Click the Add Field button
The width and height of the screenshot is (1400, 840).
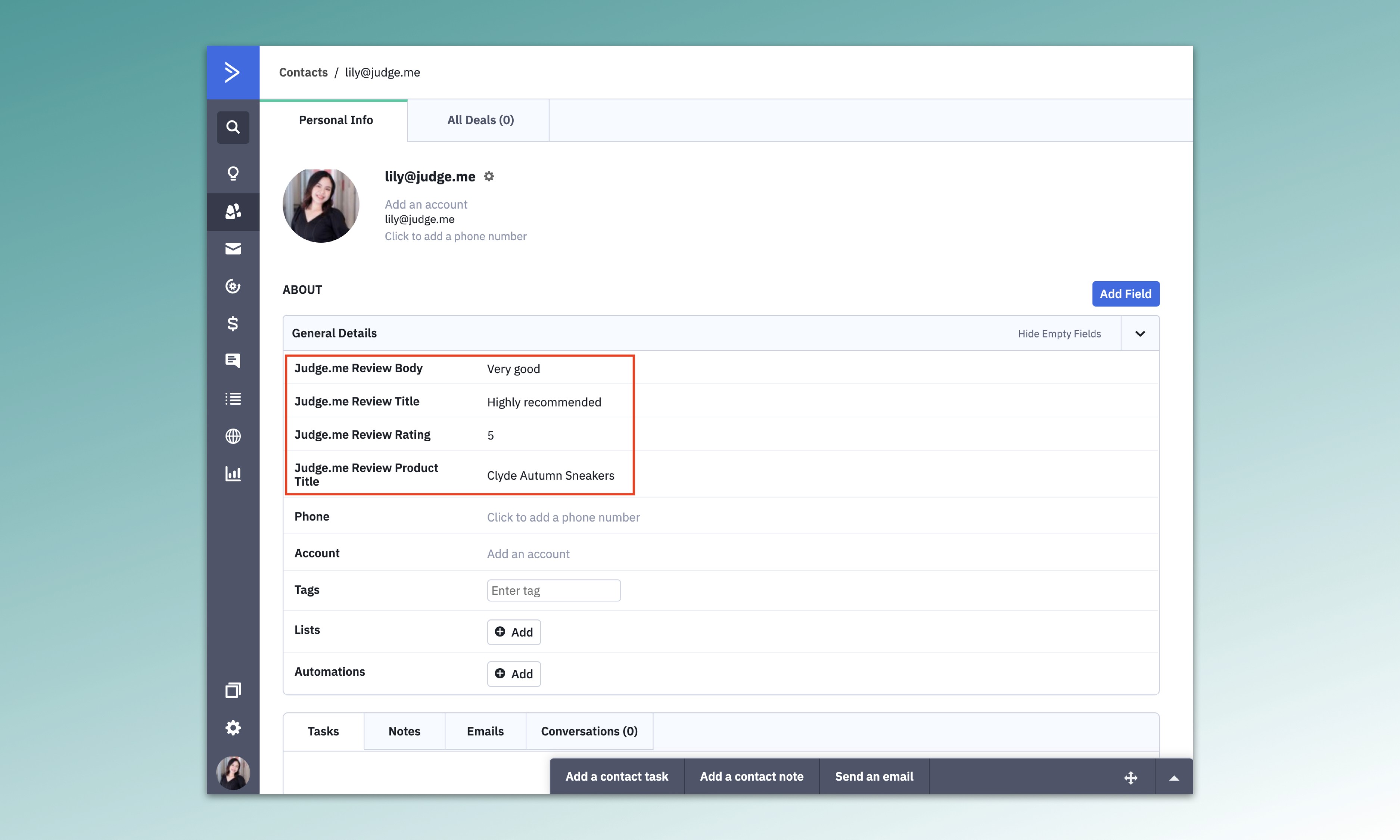coord(1125,294)
